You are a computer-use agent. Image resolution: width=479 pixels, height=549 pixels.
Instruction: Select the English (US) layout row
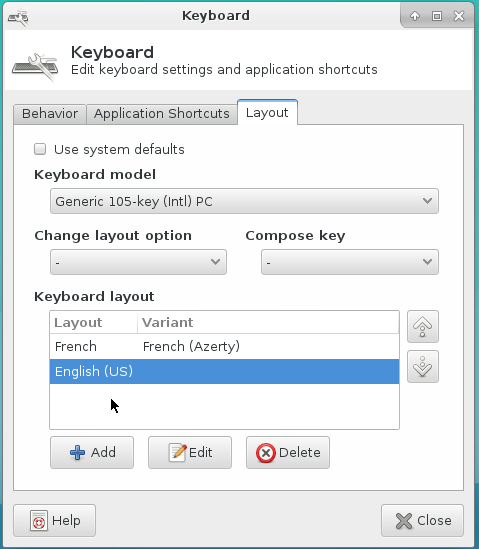click(x=224, y=371)
